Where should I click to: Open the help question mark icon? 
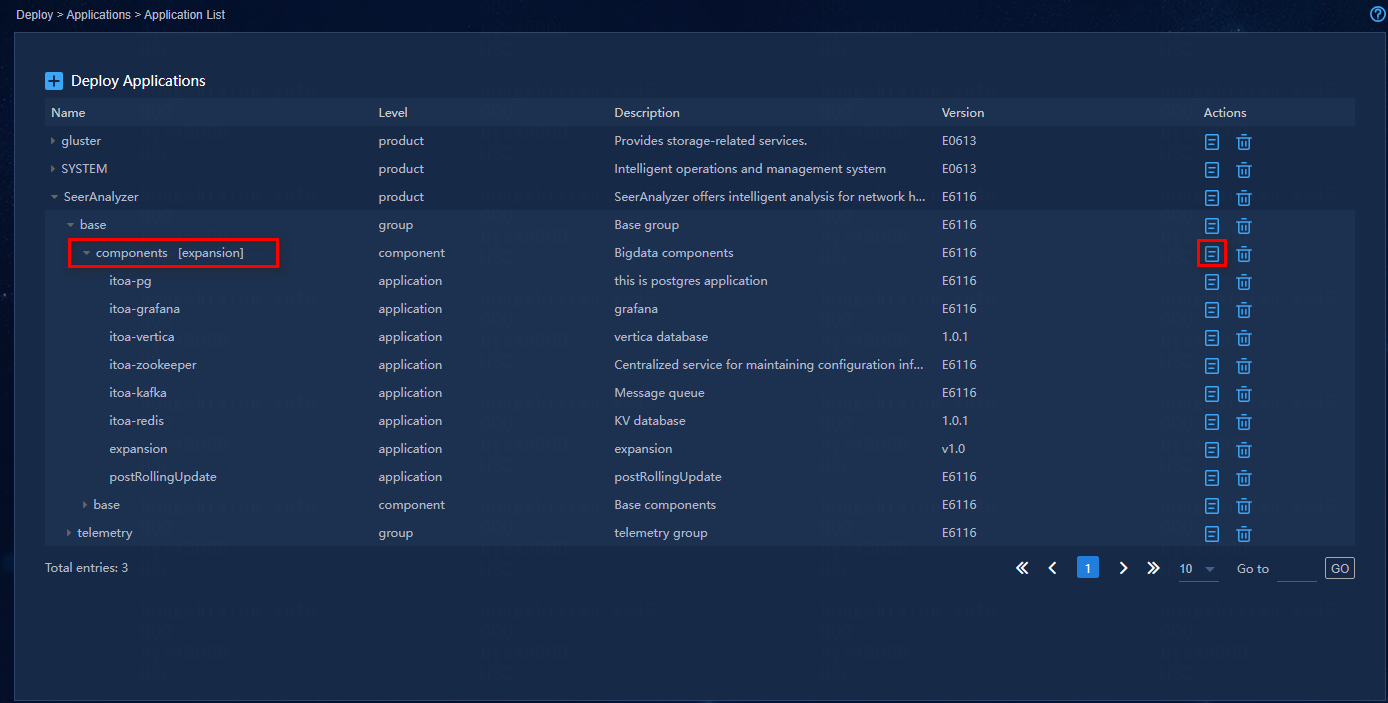pyautogui.click(x=1377, y=14)
